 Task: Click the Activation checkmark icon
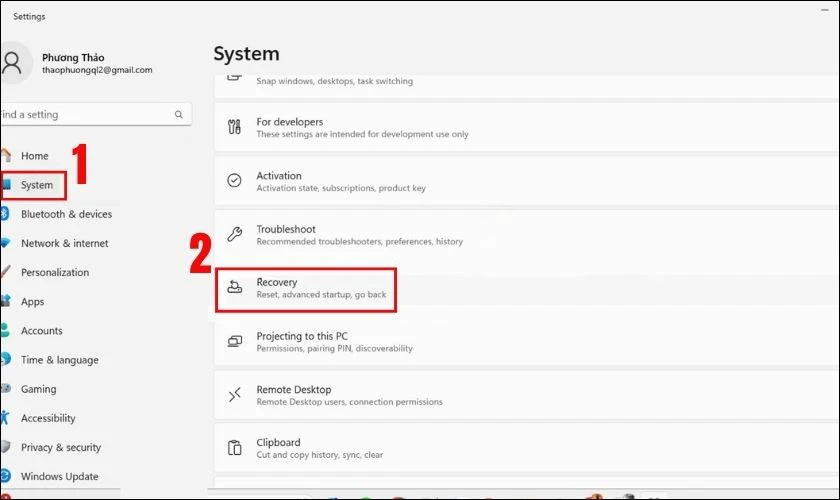[235, 181]
